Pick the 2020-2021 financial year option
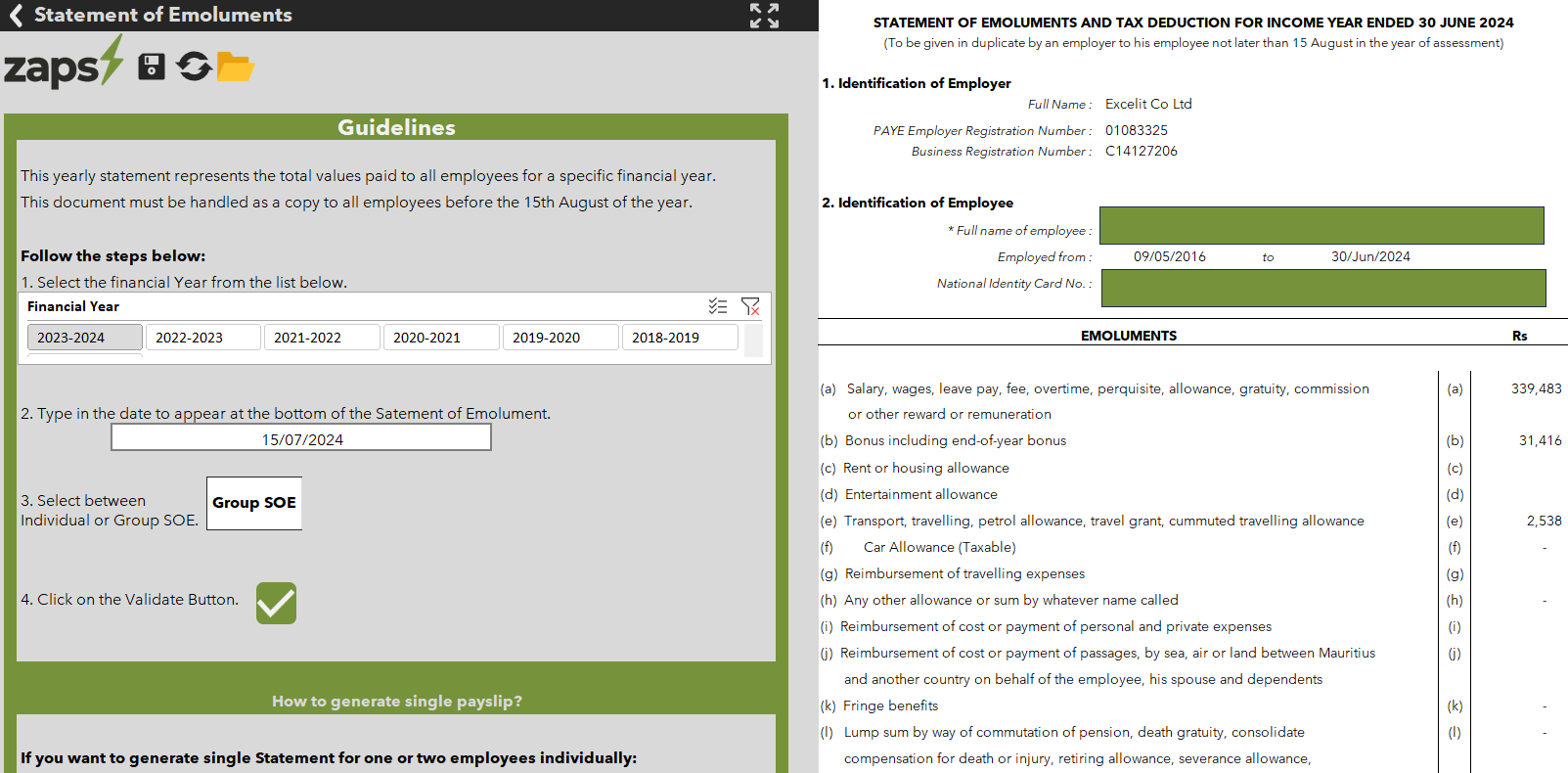This screenshot has height=773, width=1568. pos(441,338)
